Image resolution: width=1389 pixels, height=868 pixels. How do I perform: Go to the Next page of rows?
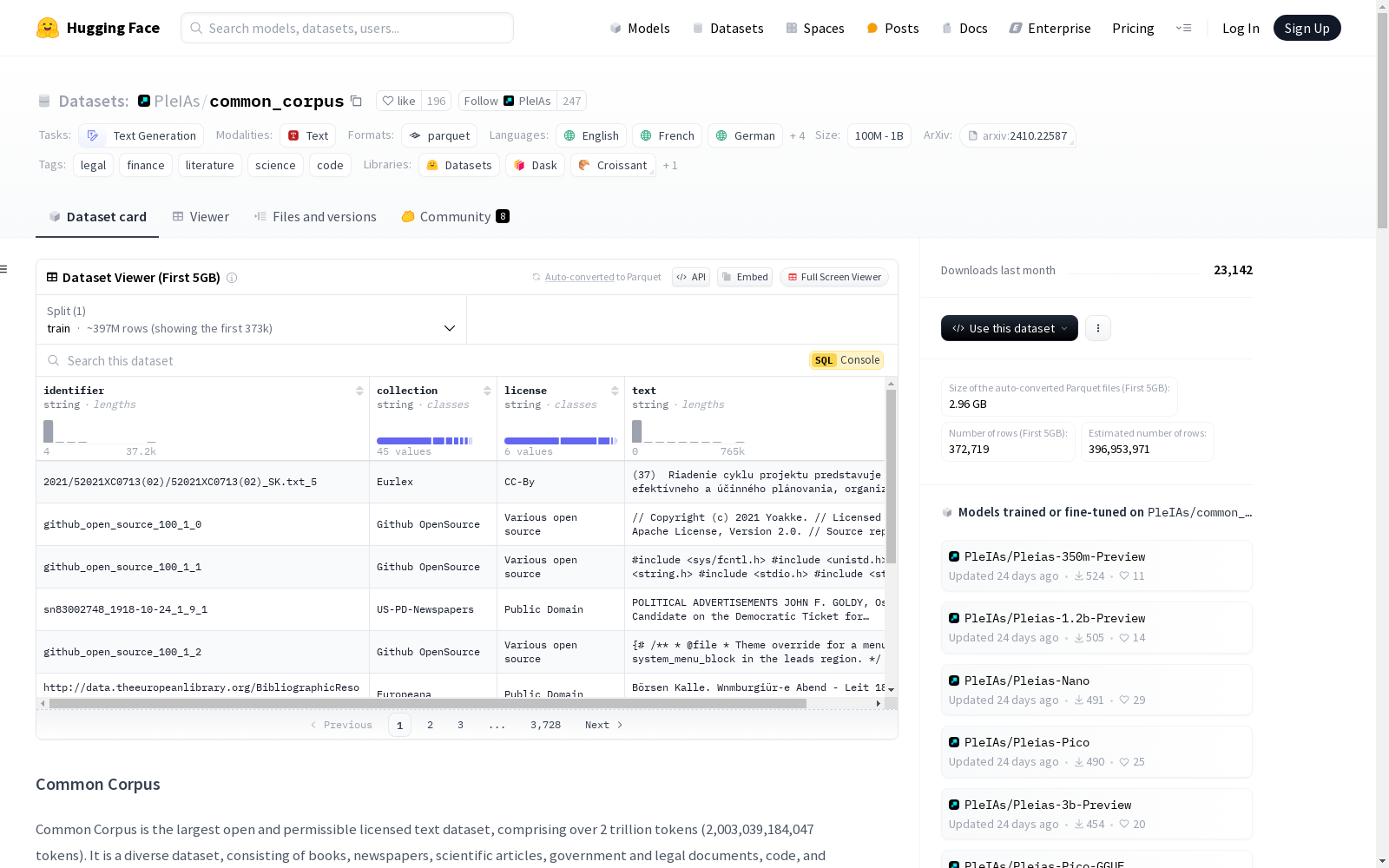pyautogui.click(x=604, y=725)
